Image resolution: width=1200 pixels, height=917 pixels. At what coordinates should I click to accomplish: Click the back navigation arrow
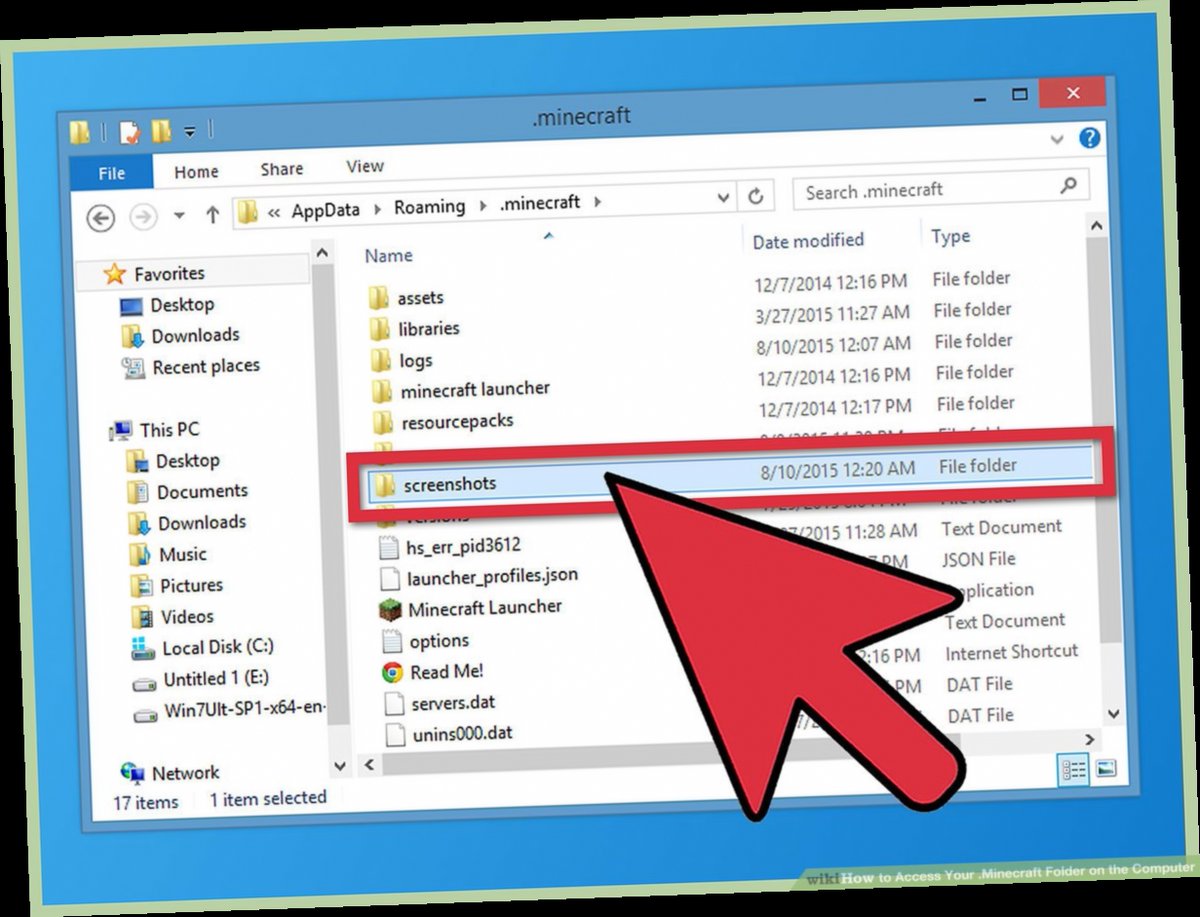point(100,218)
